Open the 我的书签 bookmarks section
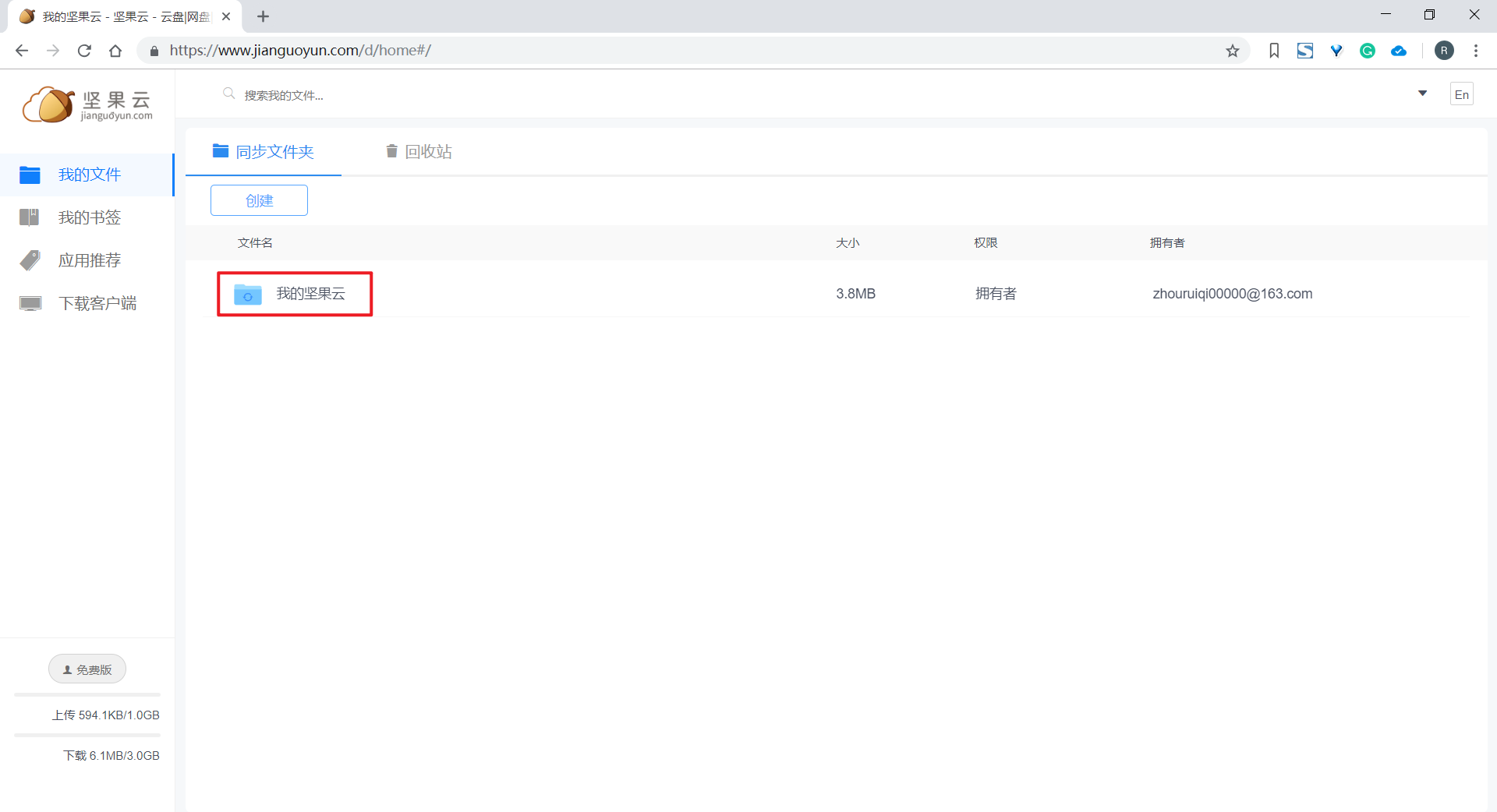 click(x=88, y=217)
